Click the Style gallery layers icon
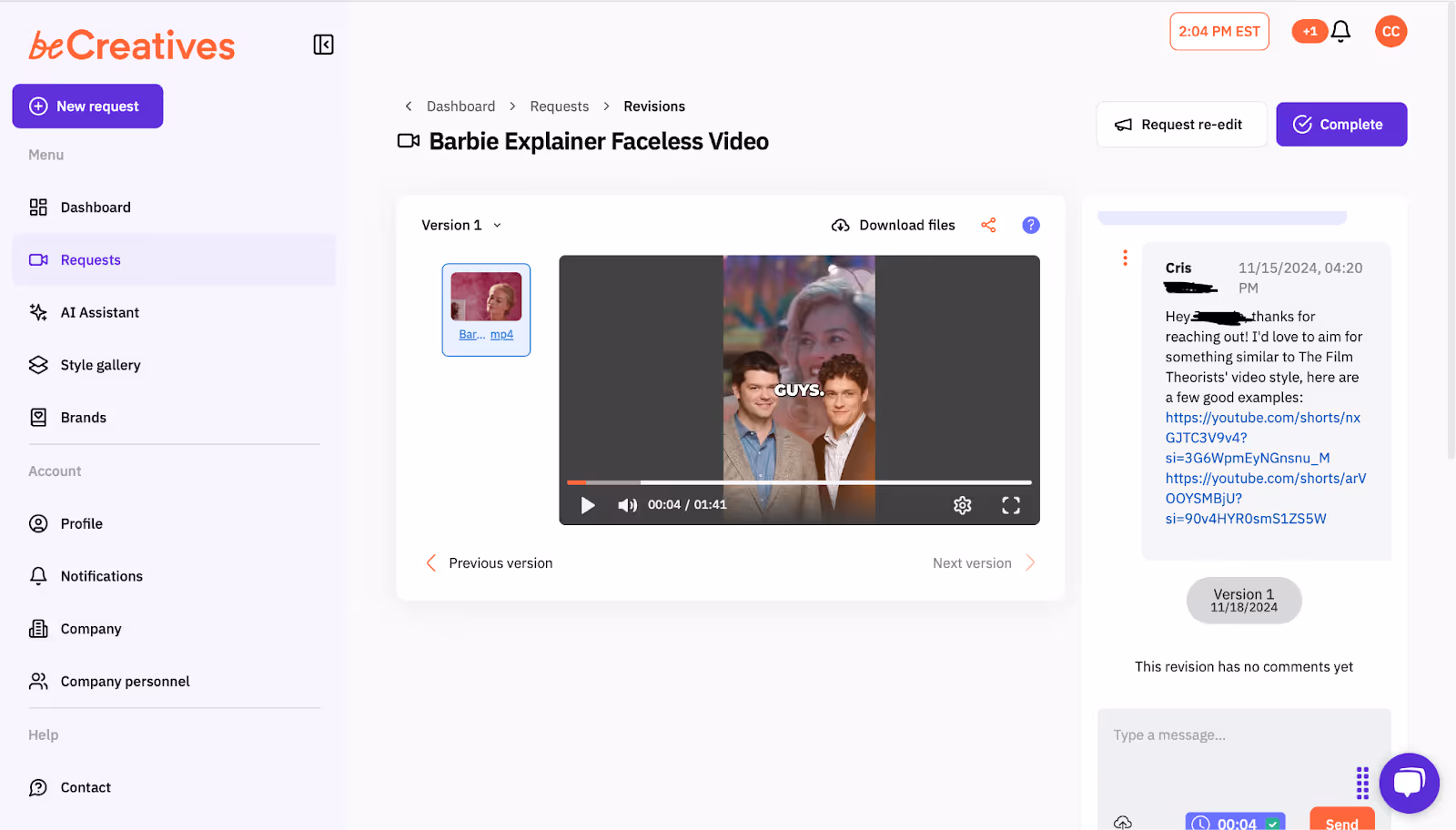Viewport: 1456px width, 830px height. [38, 365]
